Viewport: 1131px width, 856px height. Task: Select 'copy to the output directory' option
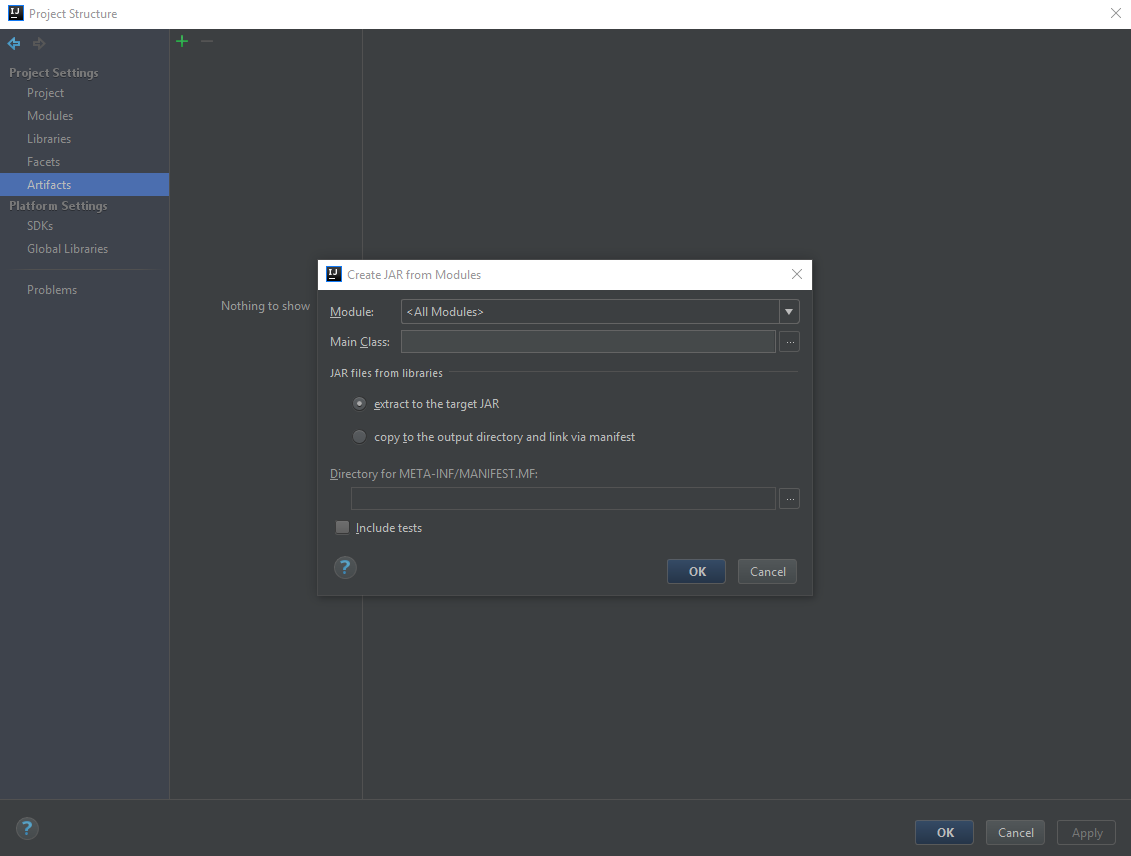coord(360,437)
